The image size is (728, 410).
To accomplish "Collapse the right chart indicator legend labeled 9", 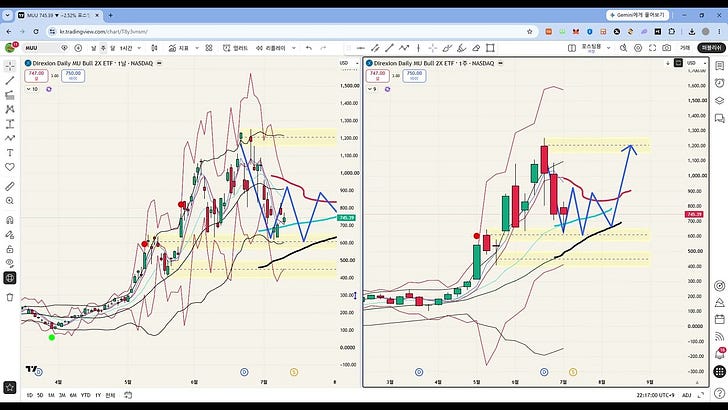I will tap(372, 89).
